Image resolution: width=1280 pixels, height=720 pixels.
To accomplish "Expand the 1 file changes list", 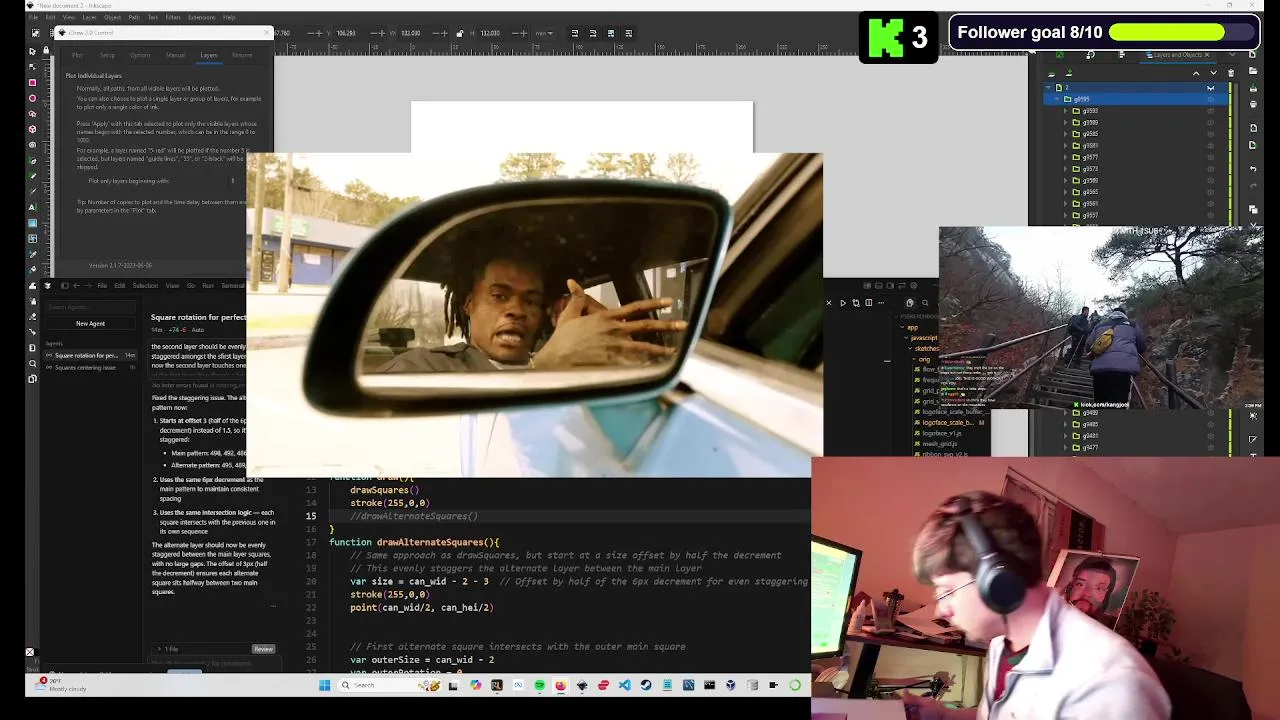I will (170, 649).
